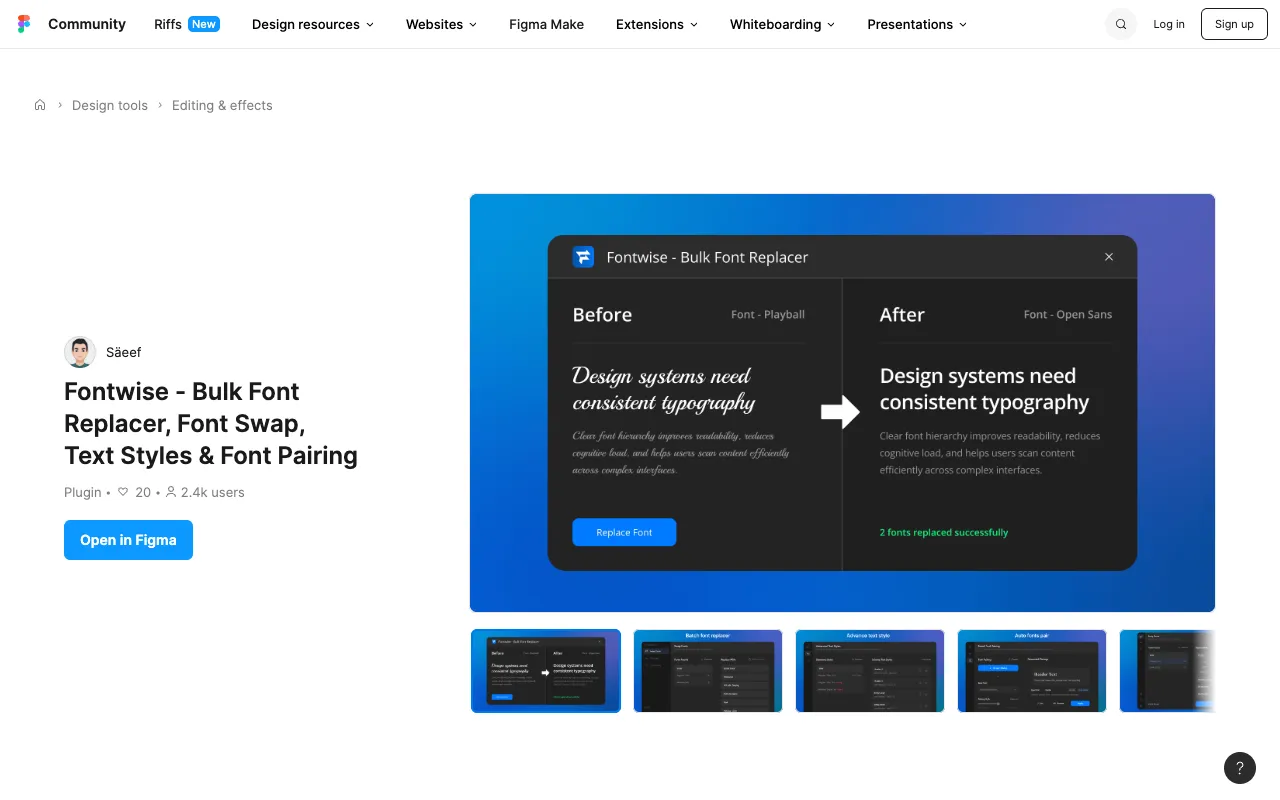The height and width of the screenshot is (800, 1280).
Task: Click Open in Figma button
Action: (128, 540)
